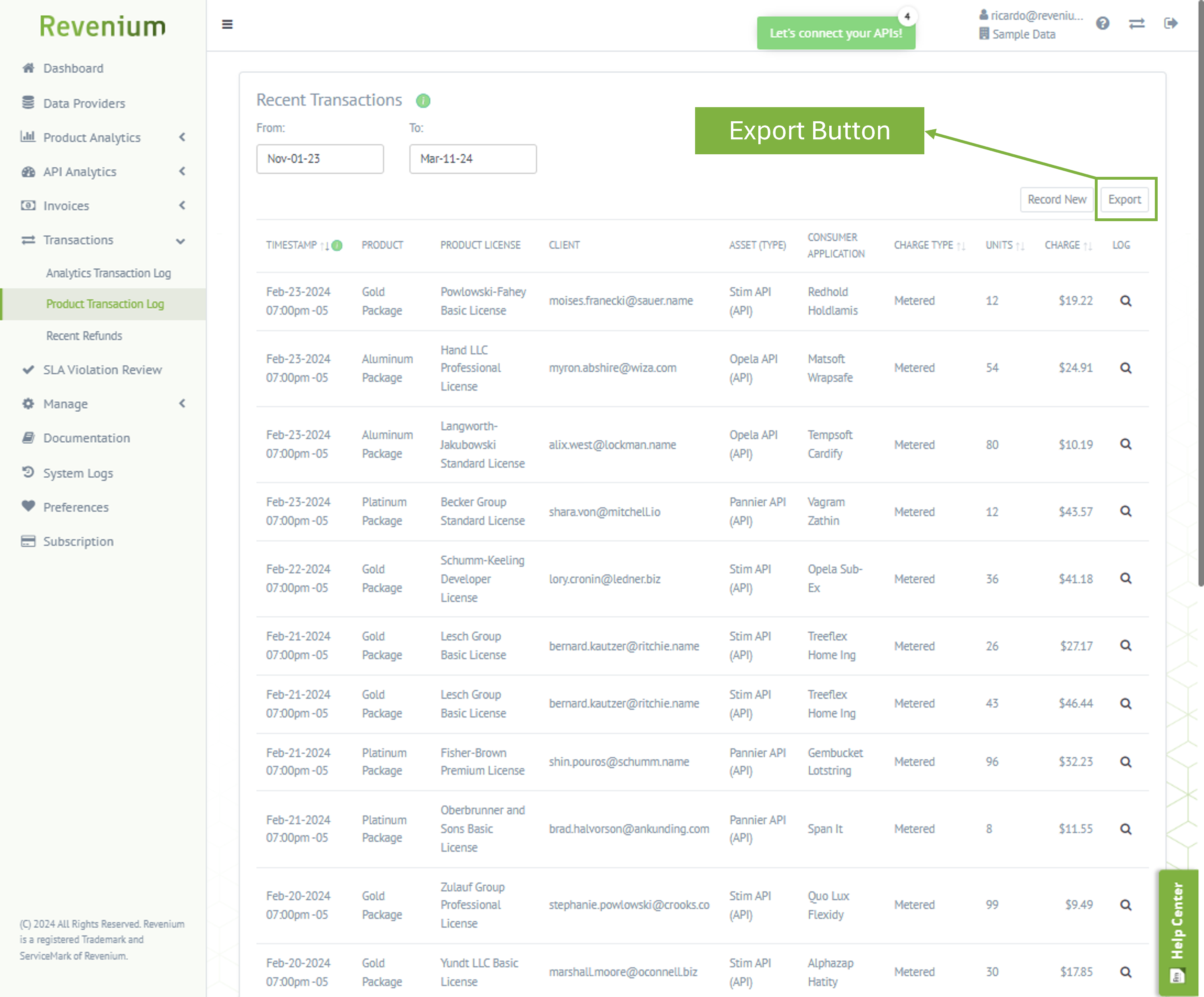Image resolution: width=1204 pixels, height=997 pixels.
Task: Click the switch accounts arrows icon
Action: pyautogui.click(x=1136, y=23)
